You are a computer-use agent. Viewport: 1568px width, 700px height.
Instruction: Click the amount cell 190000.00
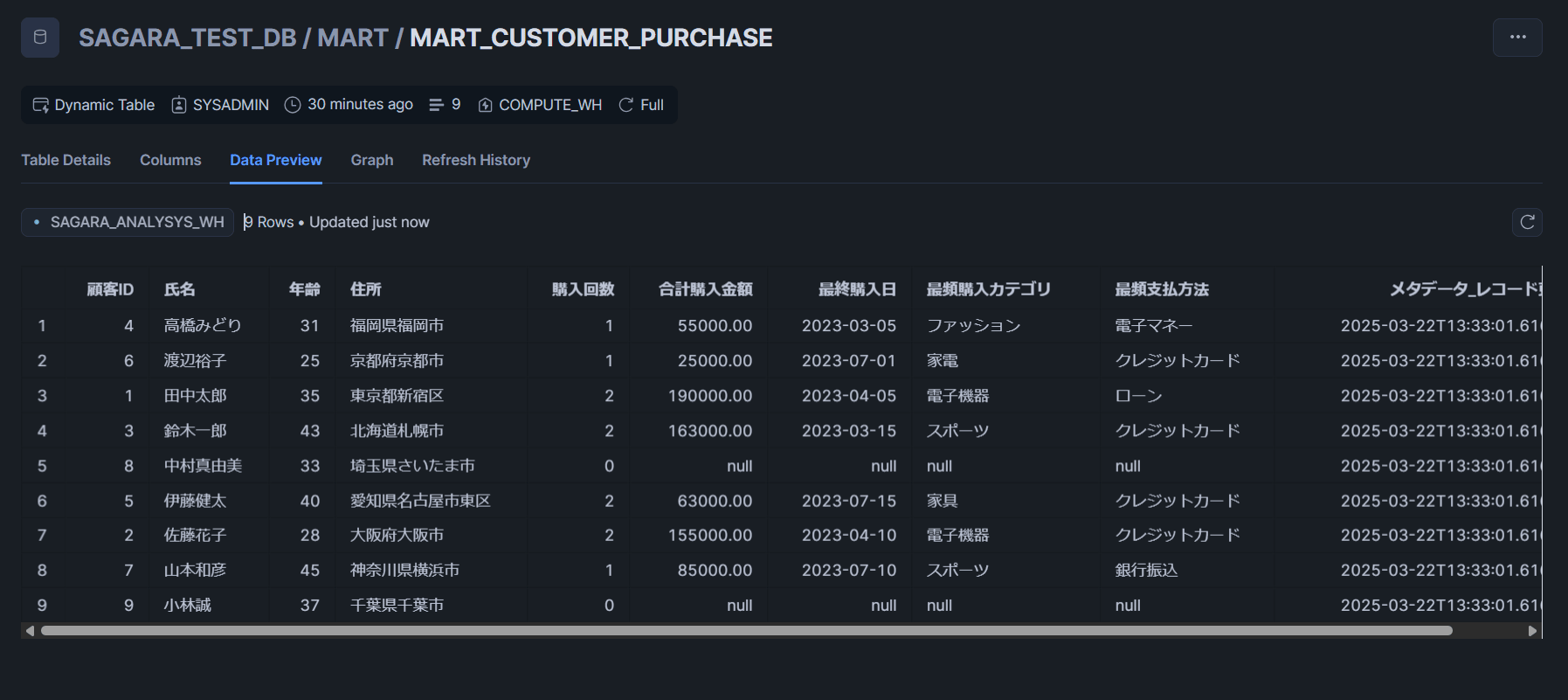[710, 396]
